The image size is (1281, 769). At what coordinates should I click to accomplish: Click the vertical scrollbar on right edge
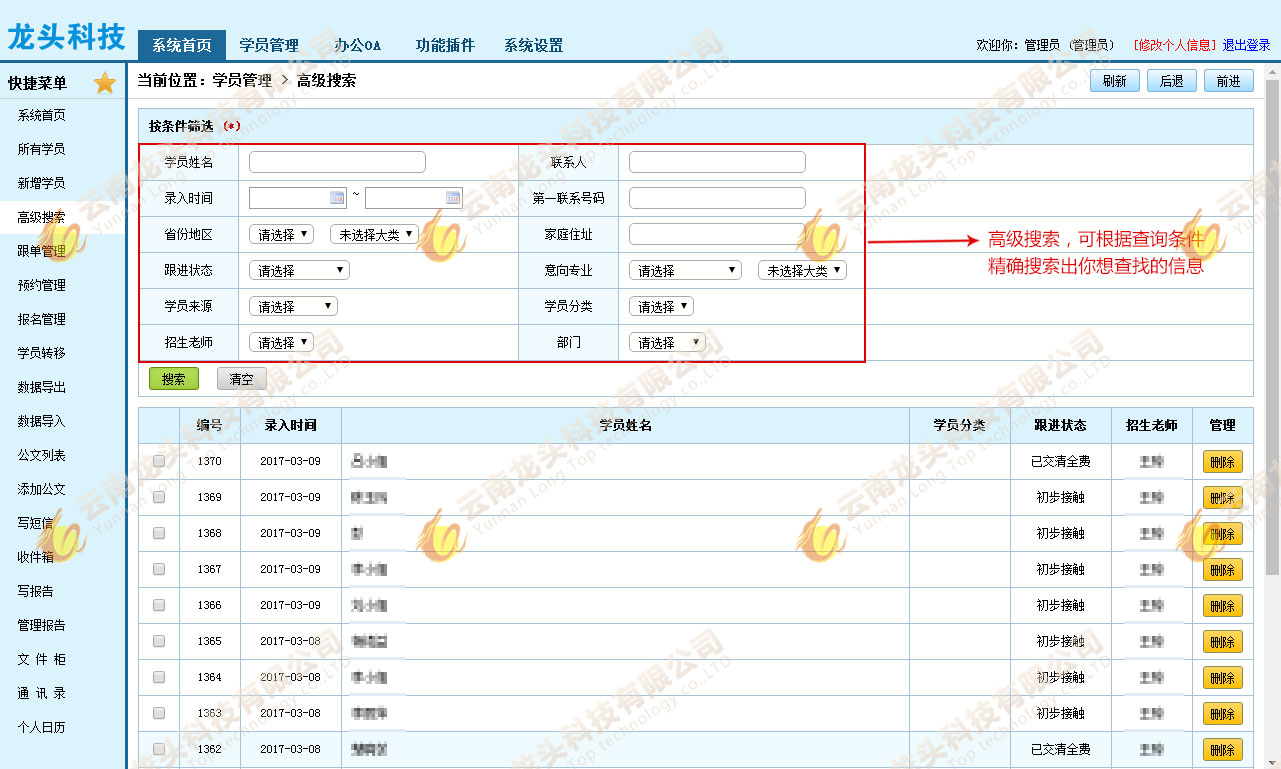tap(1272, 300)
